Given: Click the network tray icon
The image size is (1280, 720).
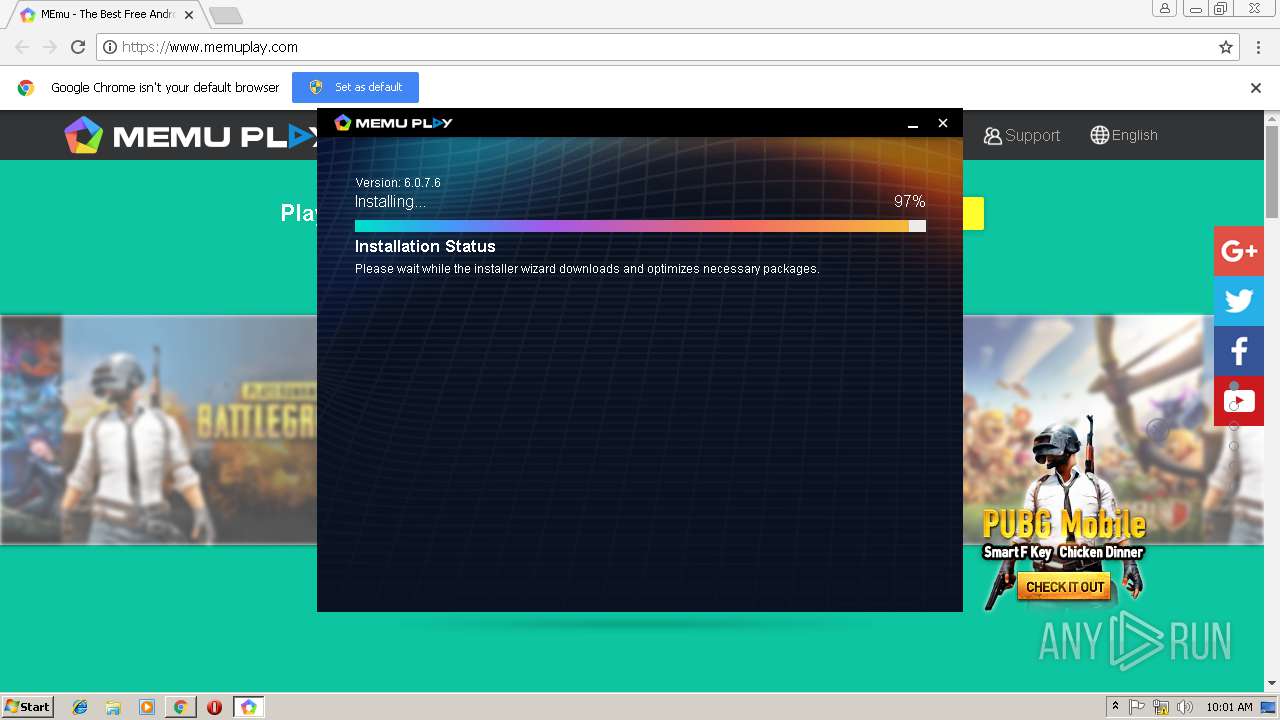Looking at the screenshot, I should (1161, 707).
